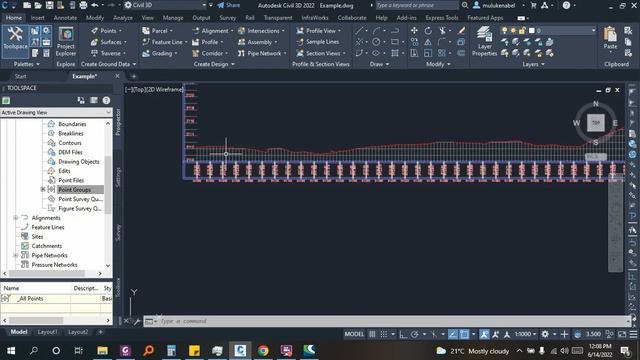Toggle polar tracking in status bar
The width and height of the screenshot is (640, 360).
[415, 334]
